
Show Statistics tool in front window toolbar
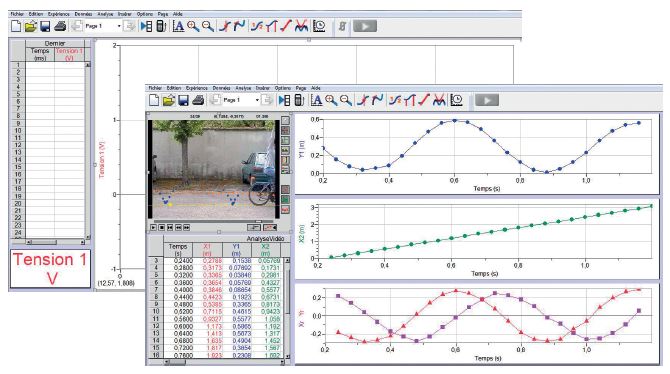395,100
